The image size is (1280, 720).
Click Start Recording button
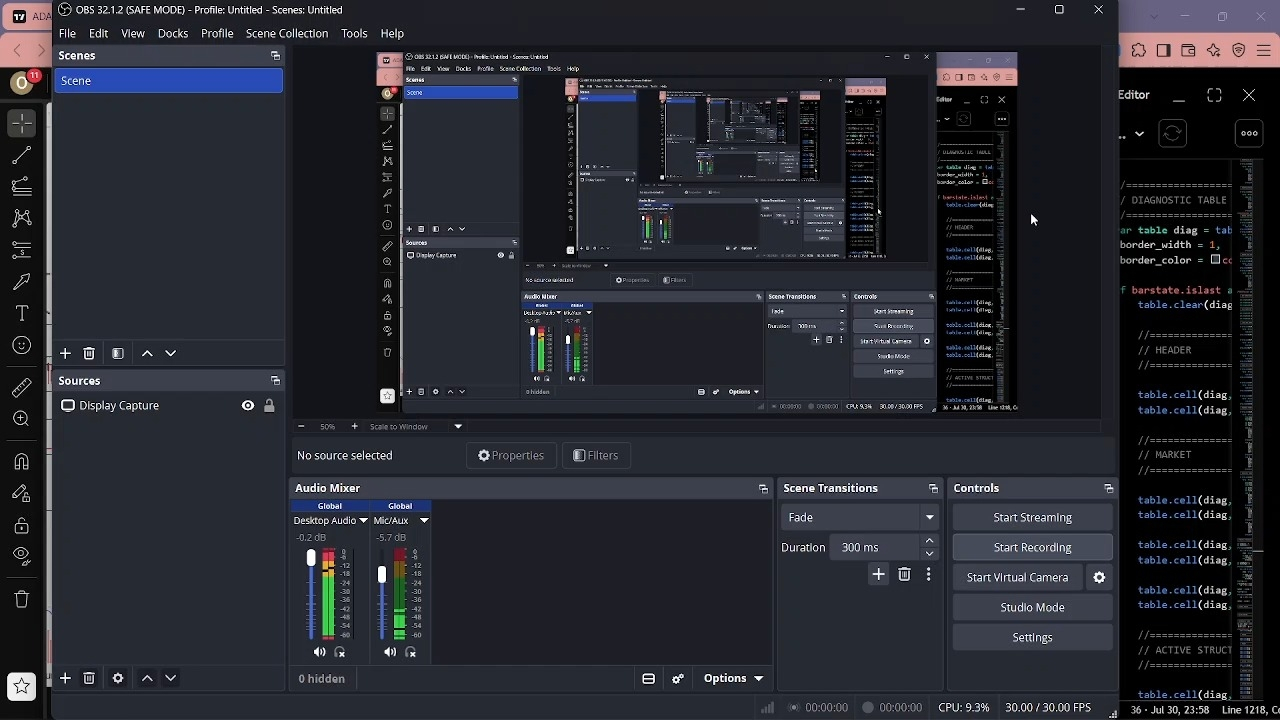(1033, 547)
